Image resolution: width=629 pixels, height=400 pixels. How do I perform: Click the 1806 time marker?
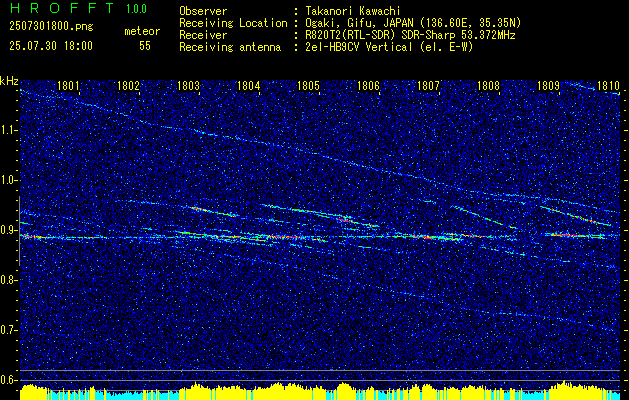[368, 86]
